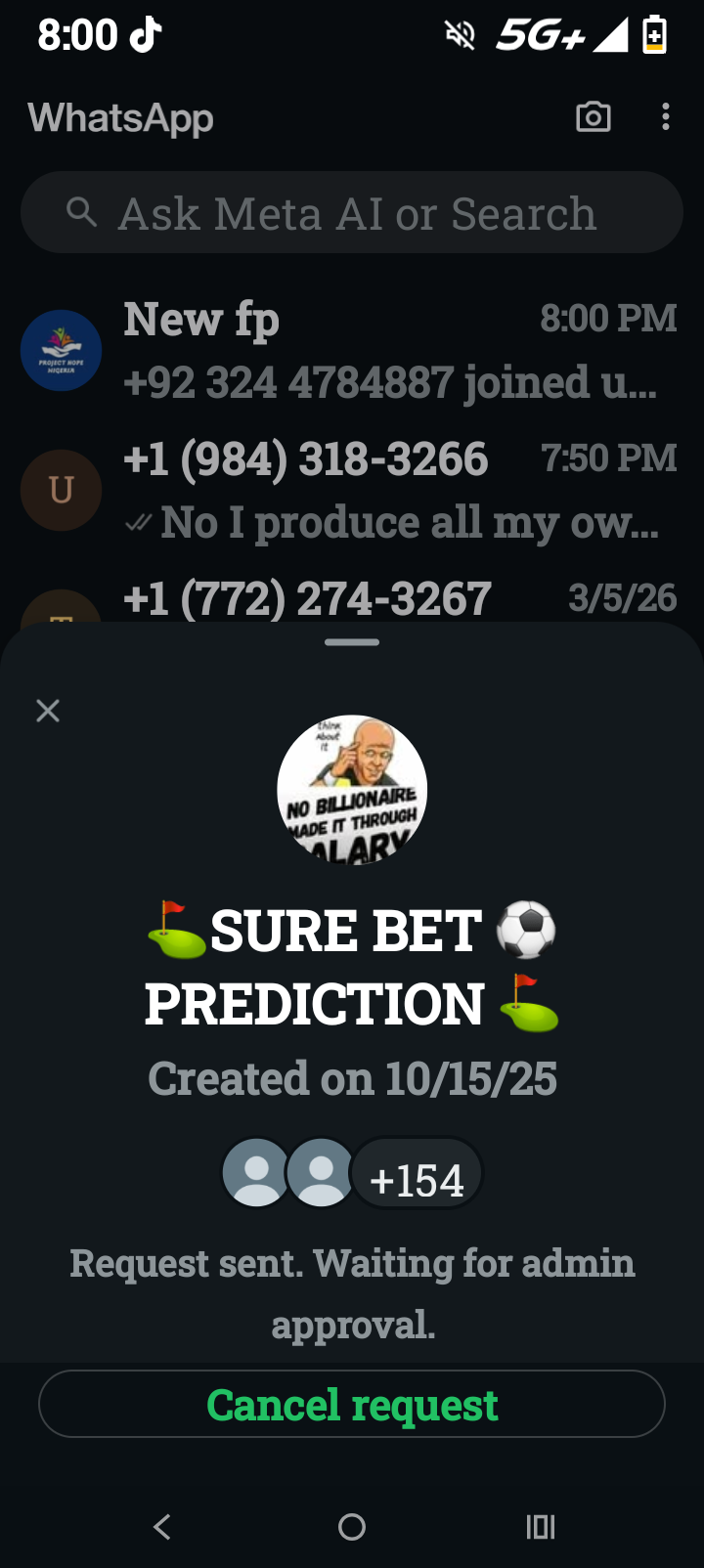Tap the SURE BET PREDICTION group picture
This screenshot has height=1568, width=704.
coord(352,790)
